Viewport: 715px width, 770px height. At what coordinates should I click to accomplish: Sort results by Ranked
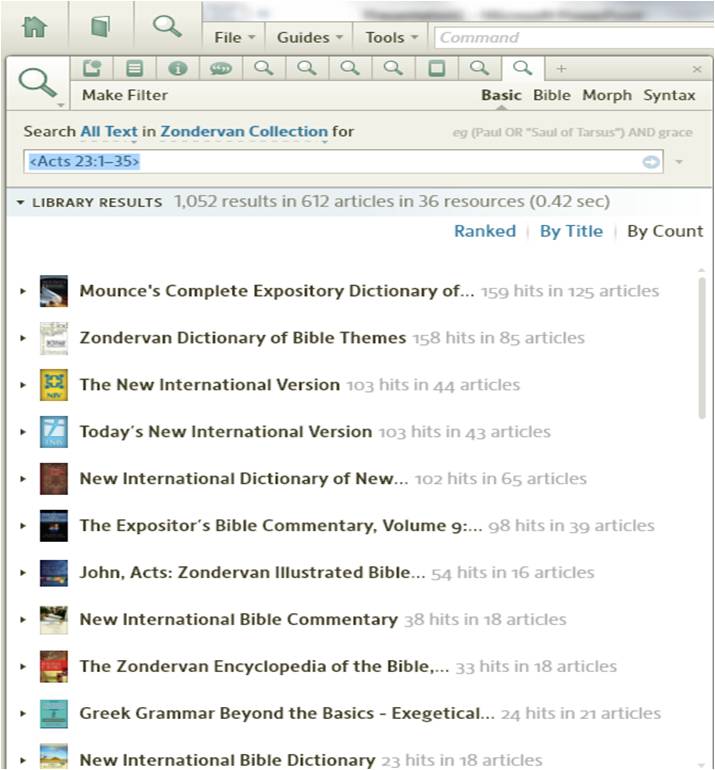tap(485, 231)
